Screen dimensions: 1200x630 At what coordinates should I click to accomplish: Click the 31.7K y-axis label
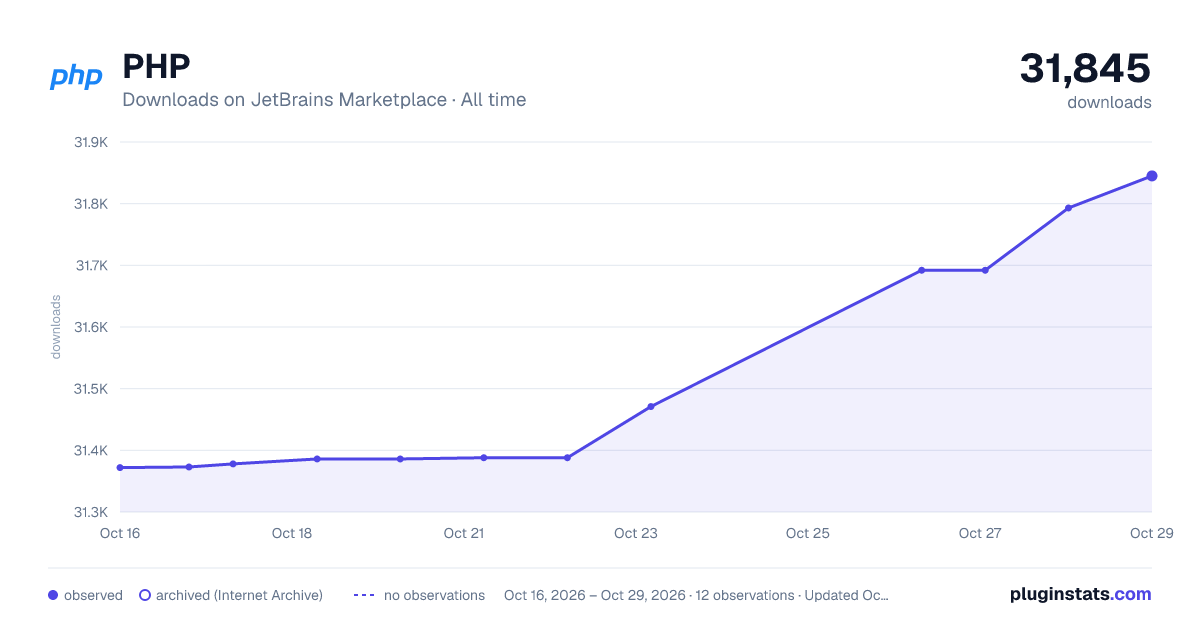[x=91, y=266]
